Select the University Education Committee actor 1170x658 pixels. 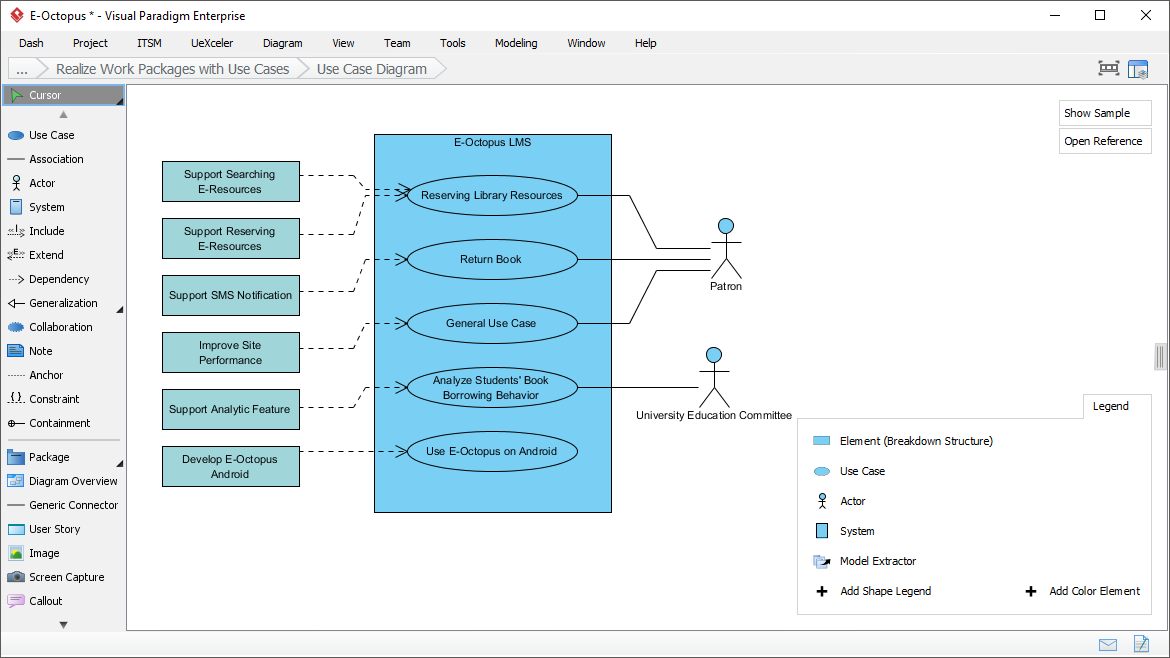tap(713, 384)
